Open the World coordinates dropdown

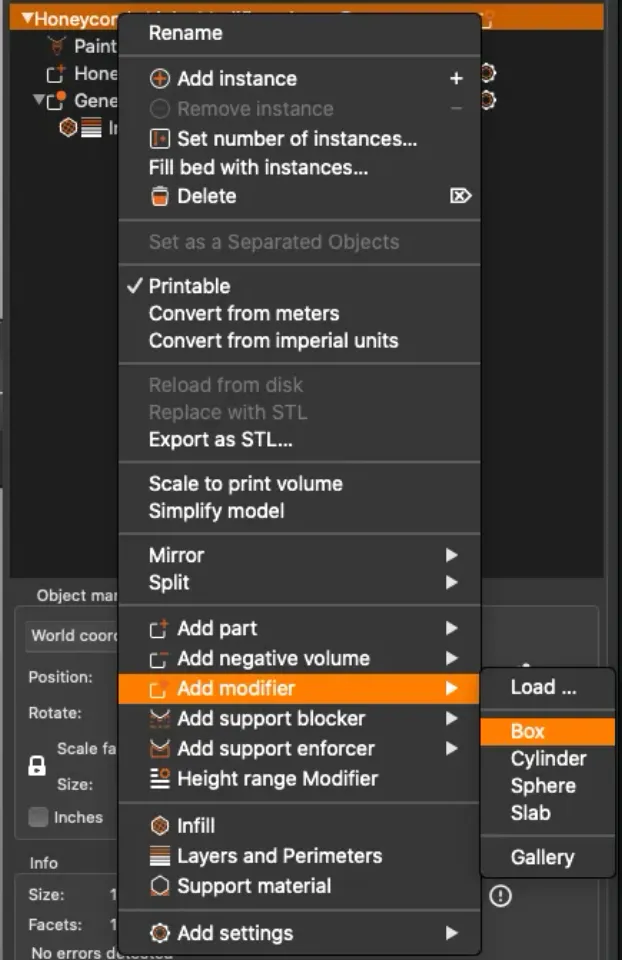tap(72, 636)
